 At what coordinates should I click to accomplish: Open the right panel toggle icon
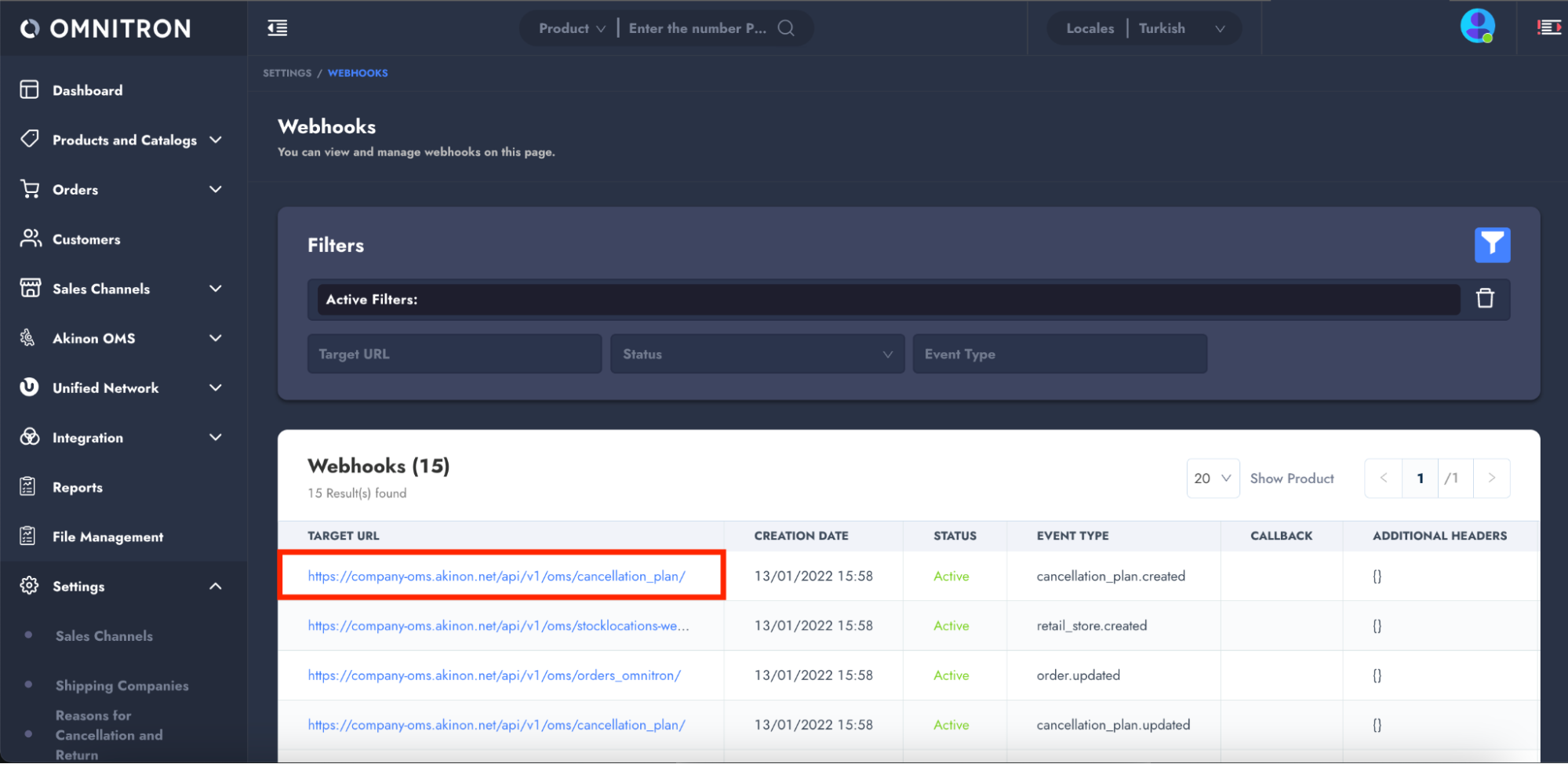click(1548, 27)
